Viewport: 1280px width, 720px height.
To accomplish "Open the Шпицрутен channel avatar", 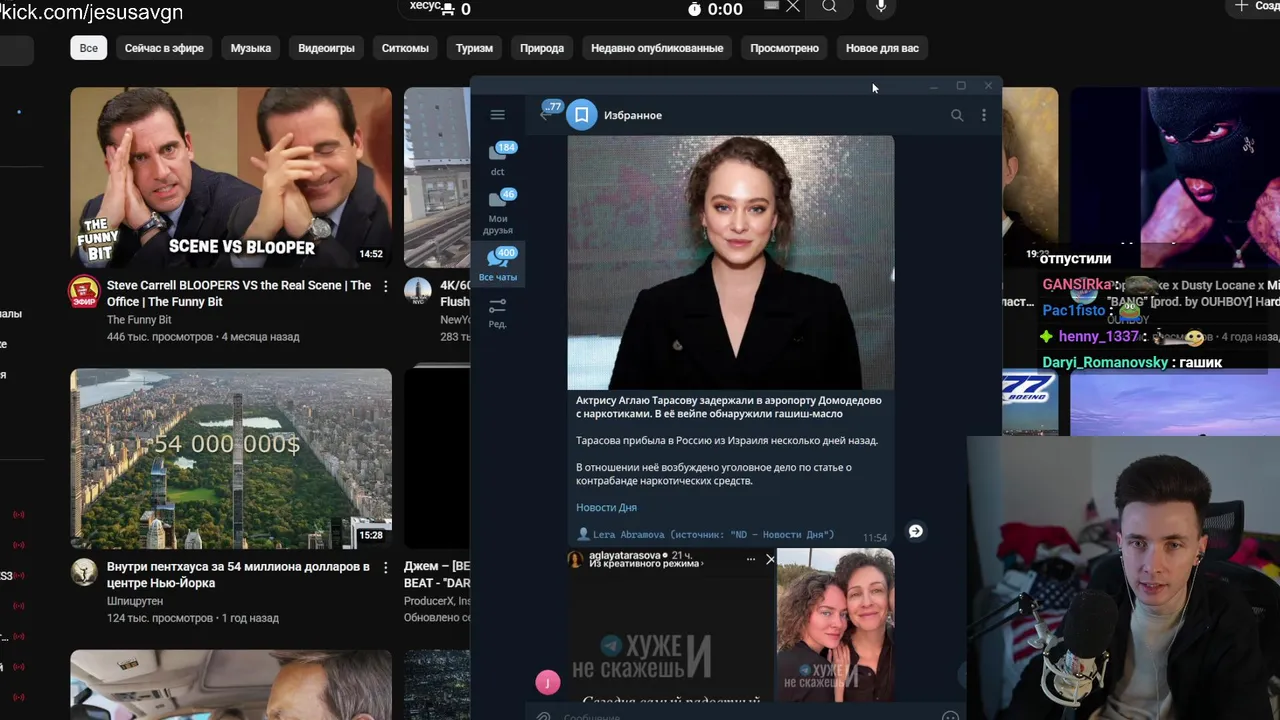I will point(84,573).
